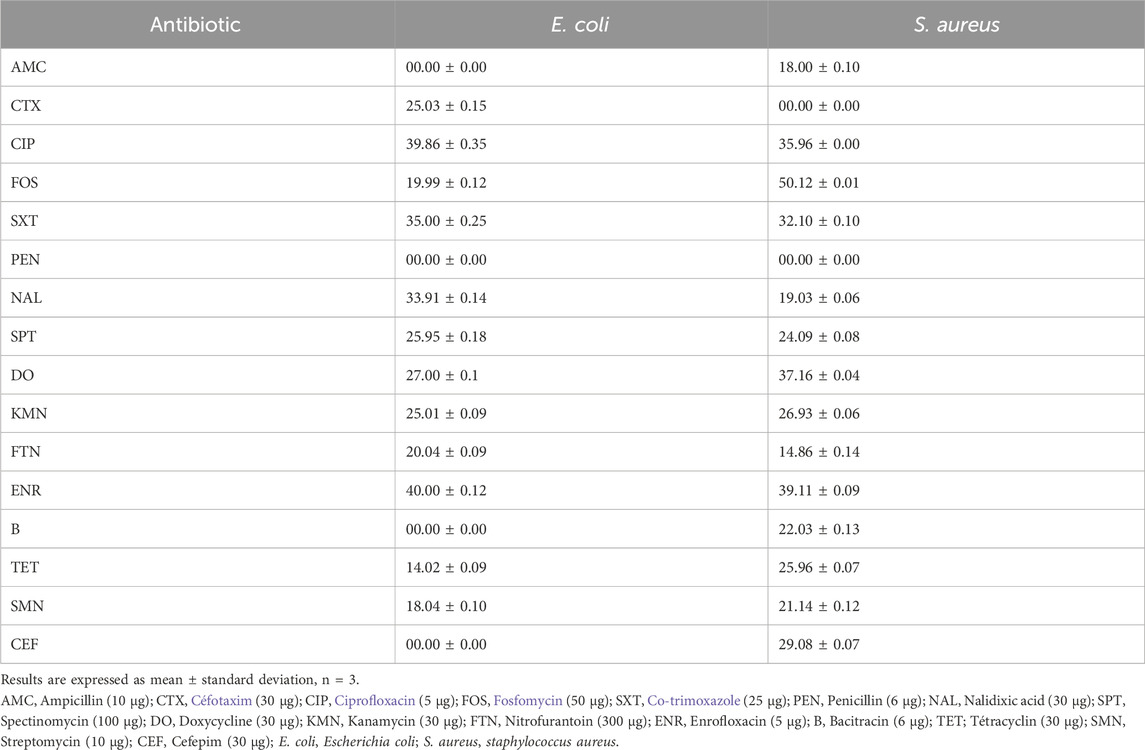1145x750 pixels.
Task: Select the AMC row label
Action: [28, 67]
